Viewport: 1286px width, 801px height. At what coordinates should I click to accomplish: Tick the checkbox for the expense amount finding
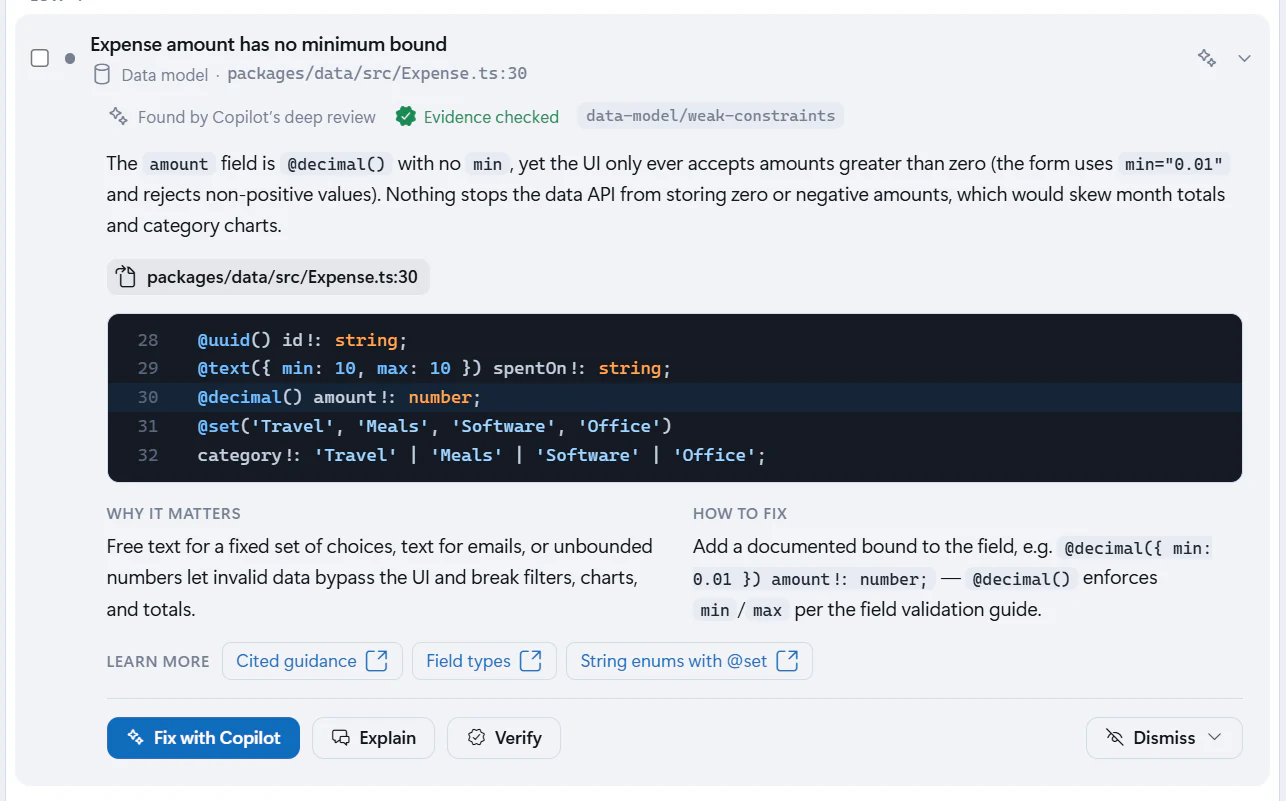click(x=40, y=58)
